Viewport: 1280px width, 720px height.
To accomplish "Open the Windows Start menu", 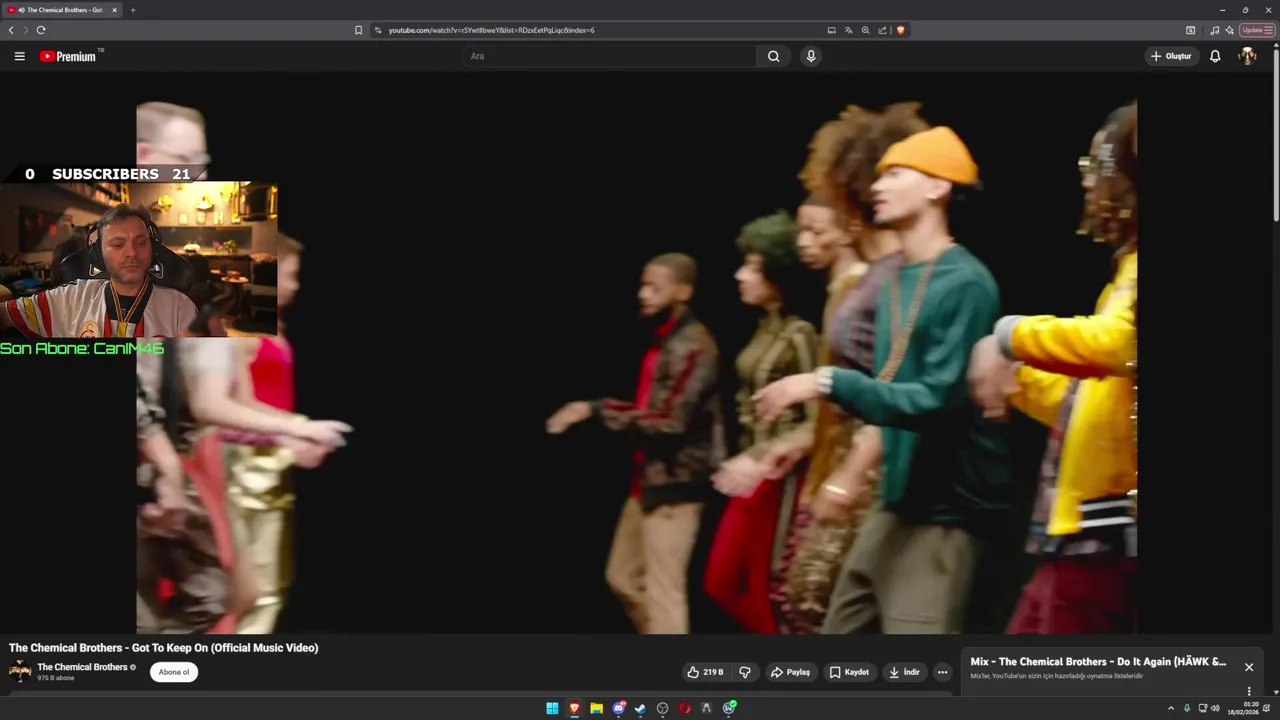I will 552,708.
